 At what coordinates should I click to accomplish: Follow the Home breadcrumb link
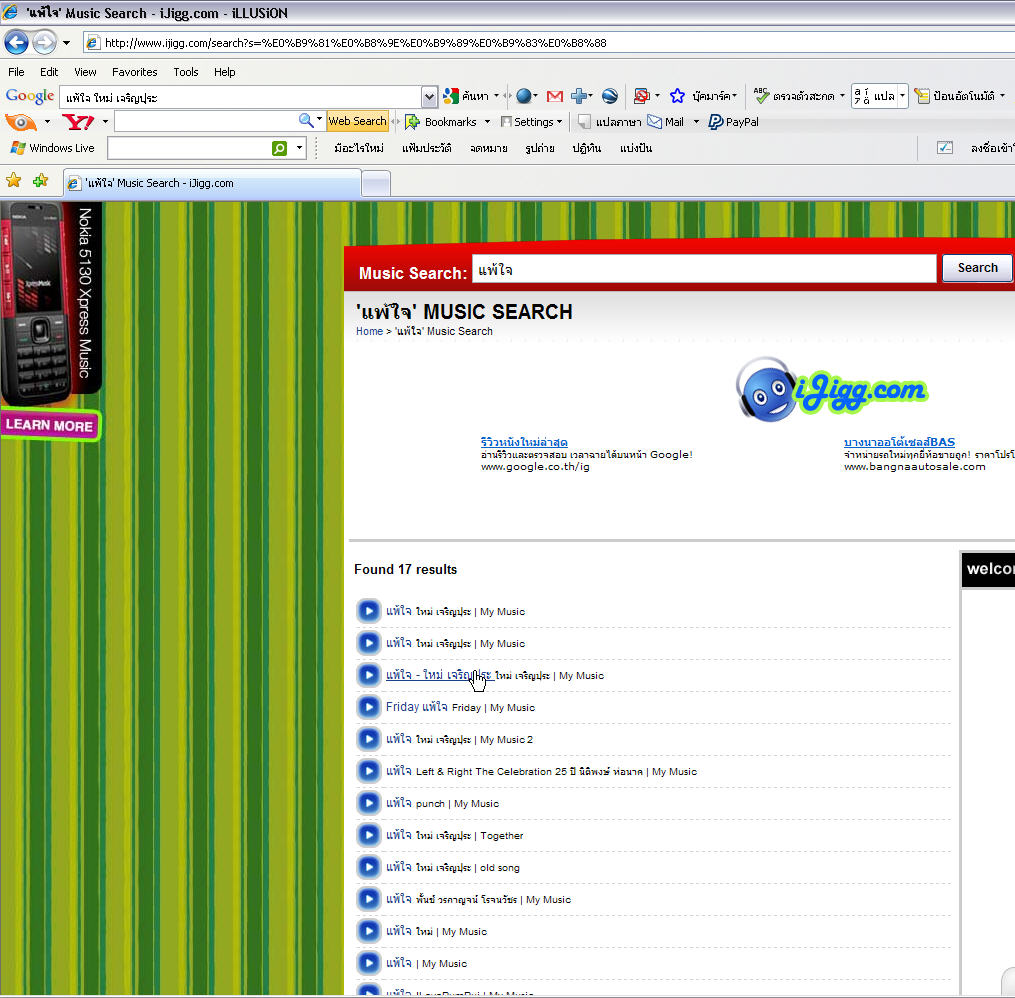pyautogui.click(x=369, y=331)
